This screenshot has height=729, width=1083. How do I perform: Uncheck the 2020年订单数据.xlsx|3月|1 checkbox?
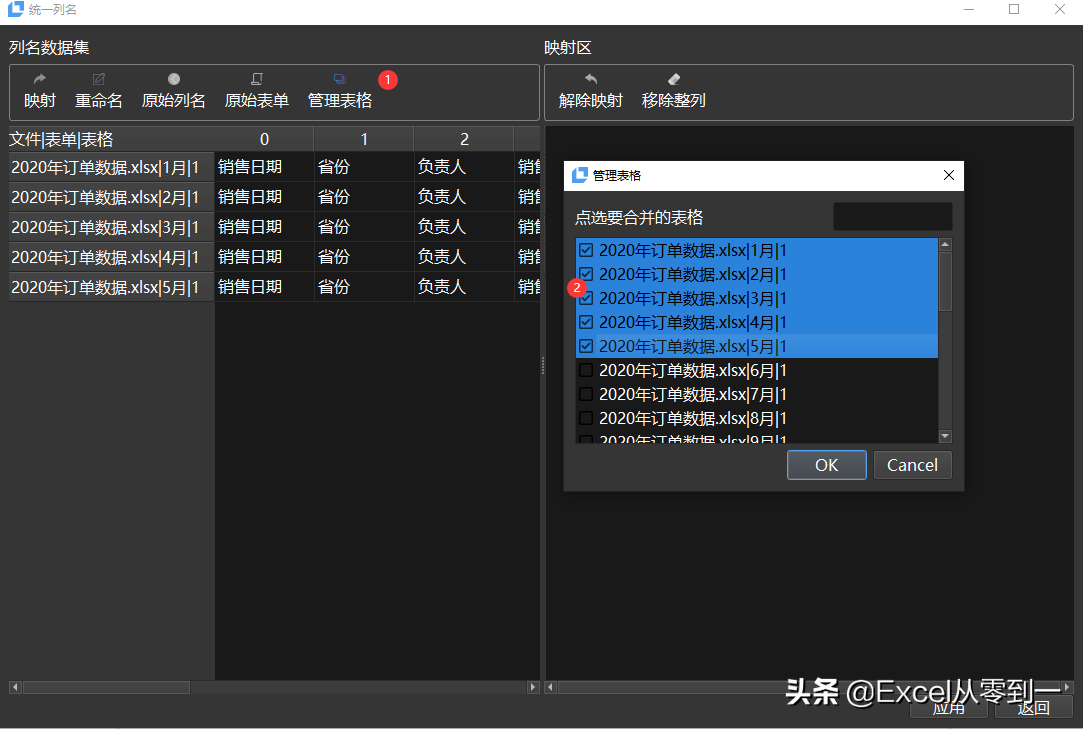586,299
